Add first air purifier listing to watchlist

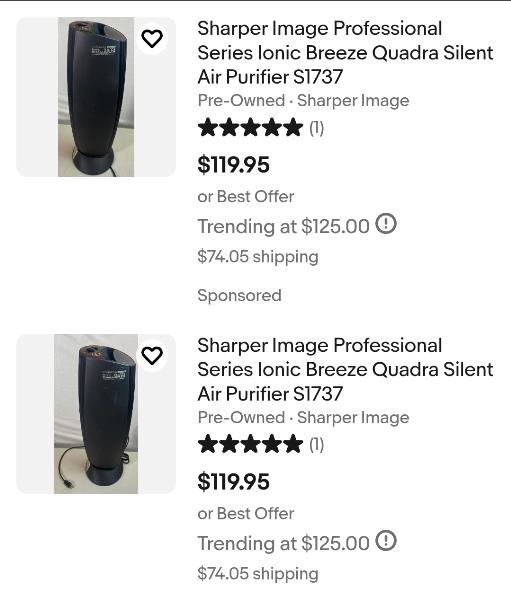[152, 39]
